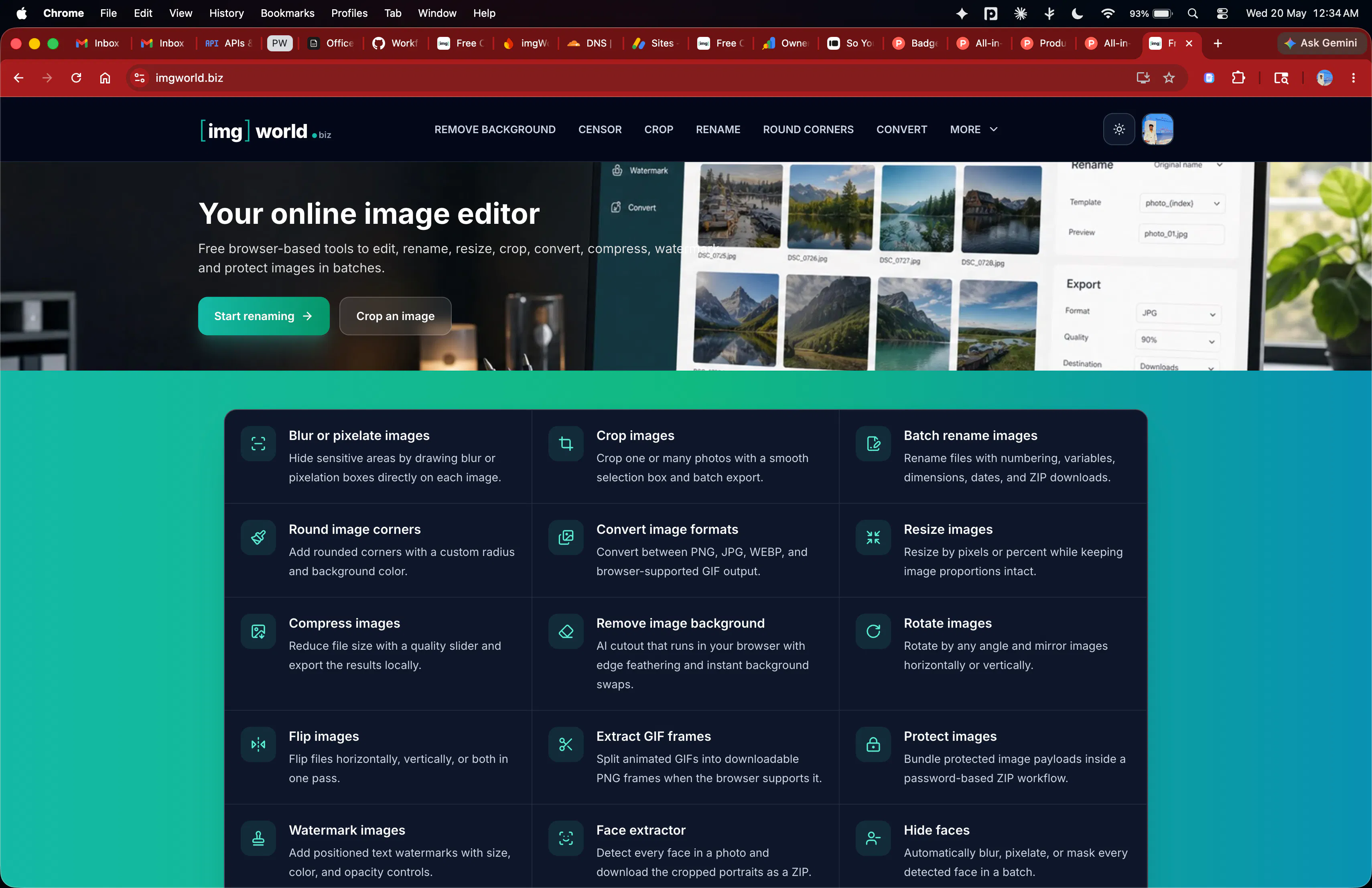1372x888 pixels.
Task: Switch to the DNS browser tab
Action: [589, 43]
